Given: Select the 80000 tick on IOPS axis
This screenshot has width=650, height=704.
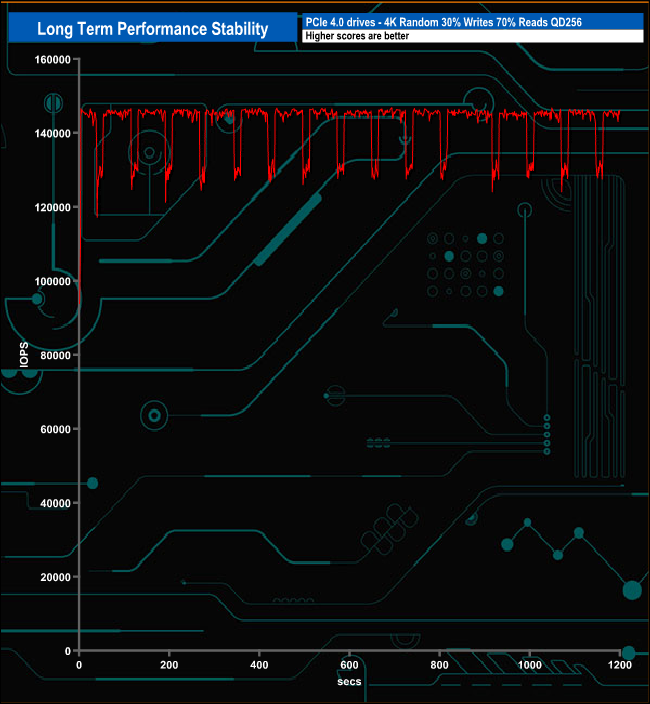Looking at the screenshot, I should click(x=53, y=355).
